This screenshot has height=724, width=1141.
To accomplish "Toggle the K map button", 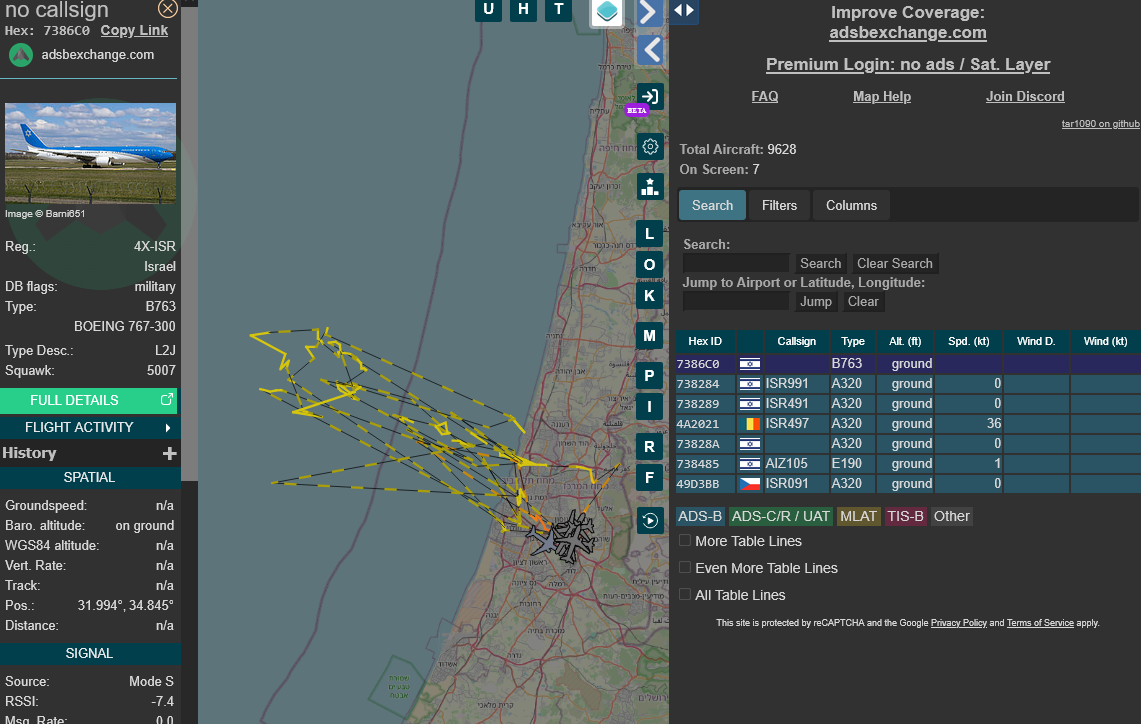I will click(649, 295).
